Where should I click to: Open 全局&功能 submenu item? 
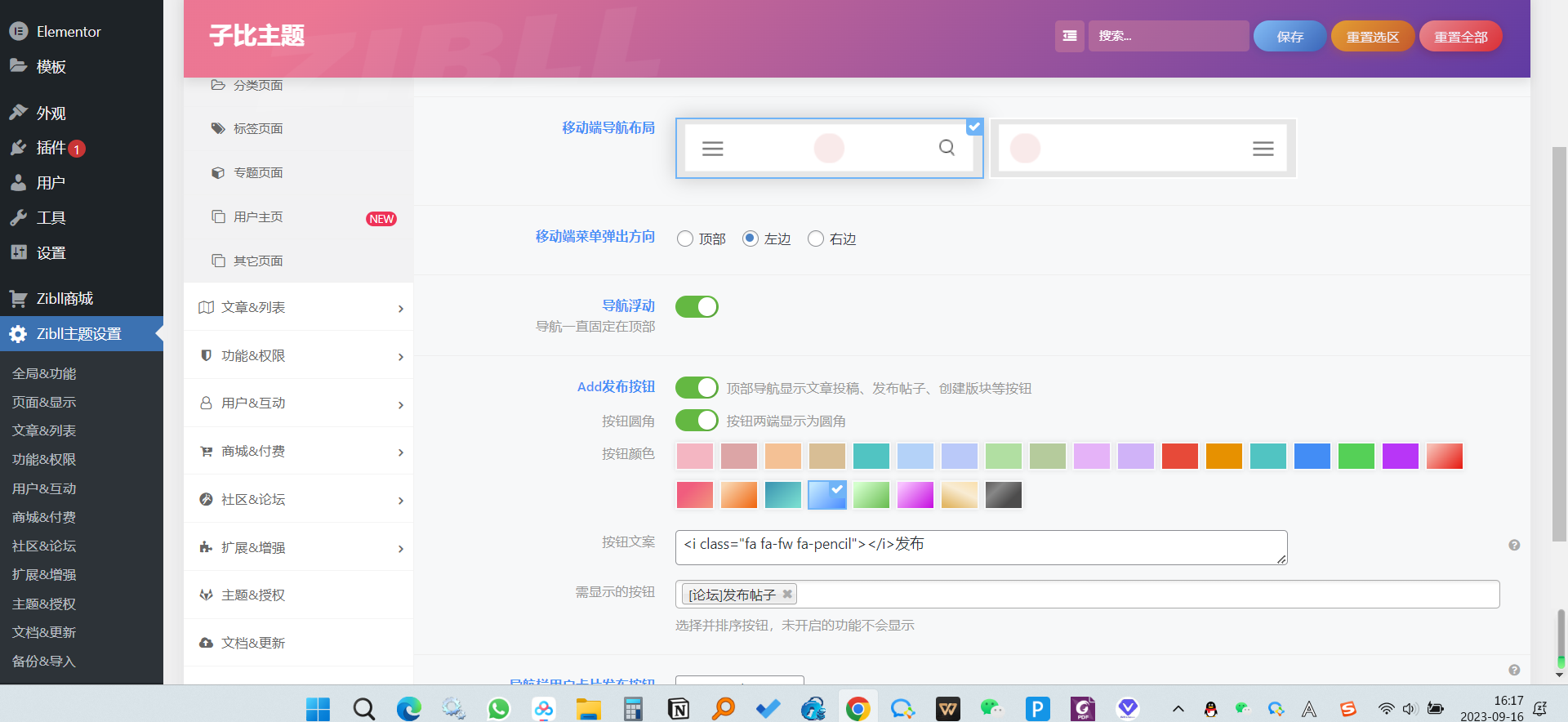click(x=44, y=373)
